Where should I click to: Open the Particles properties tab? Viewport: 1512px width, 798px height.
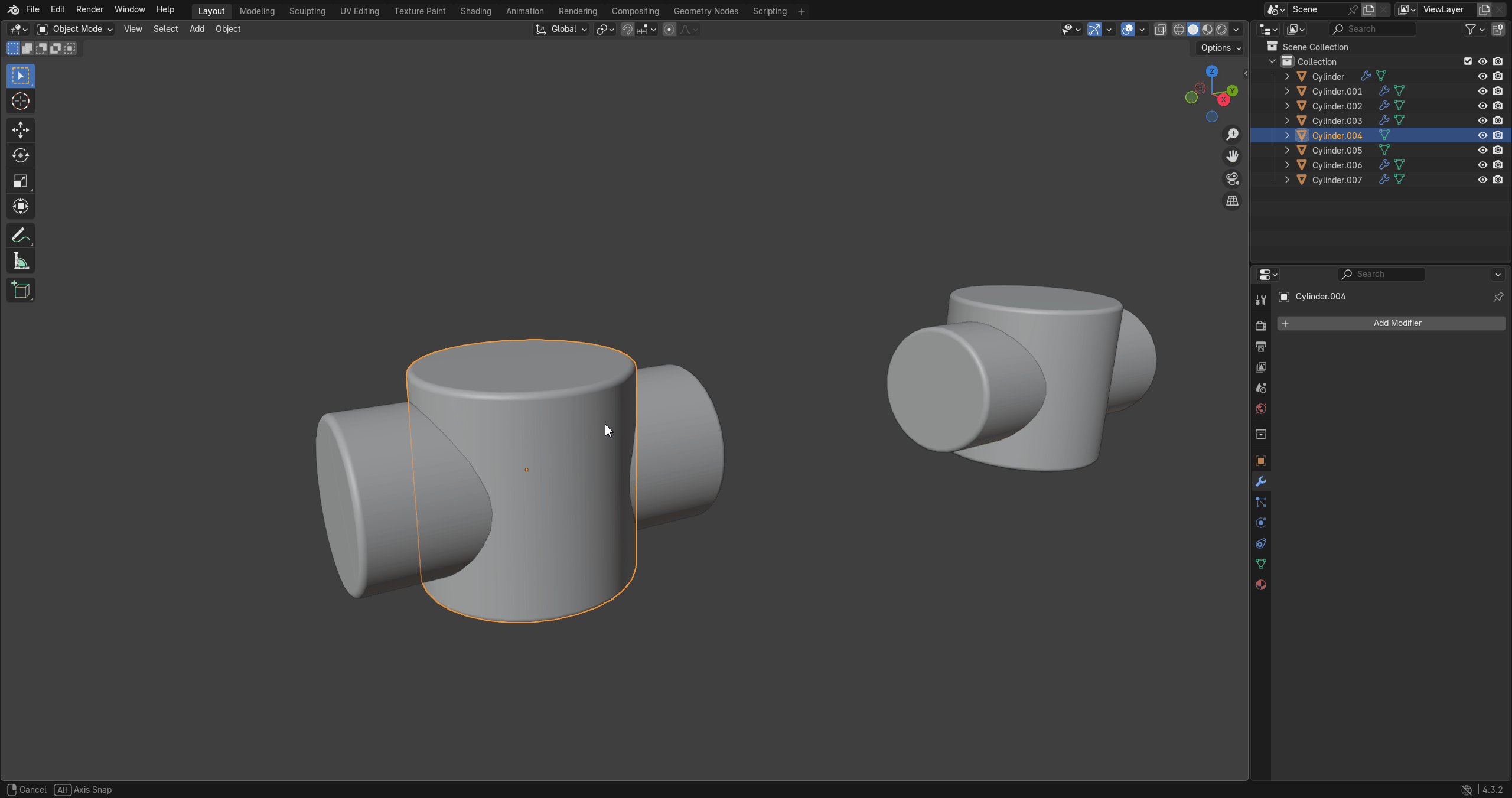pyautogui.click(x=1261, y=502)
